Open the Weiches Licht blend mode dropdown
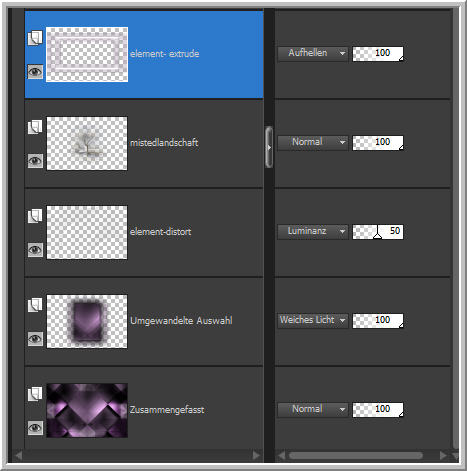The height and width of the screenshot is (471, 467). coord(313,320)
